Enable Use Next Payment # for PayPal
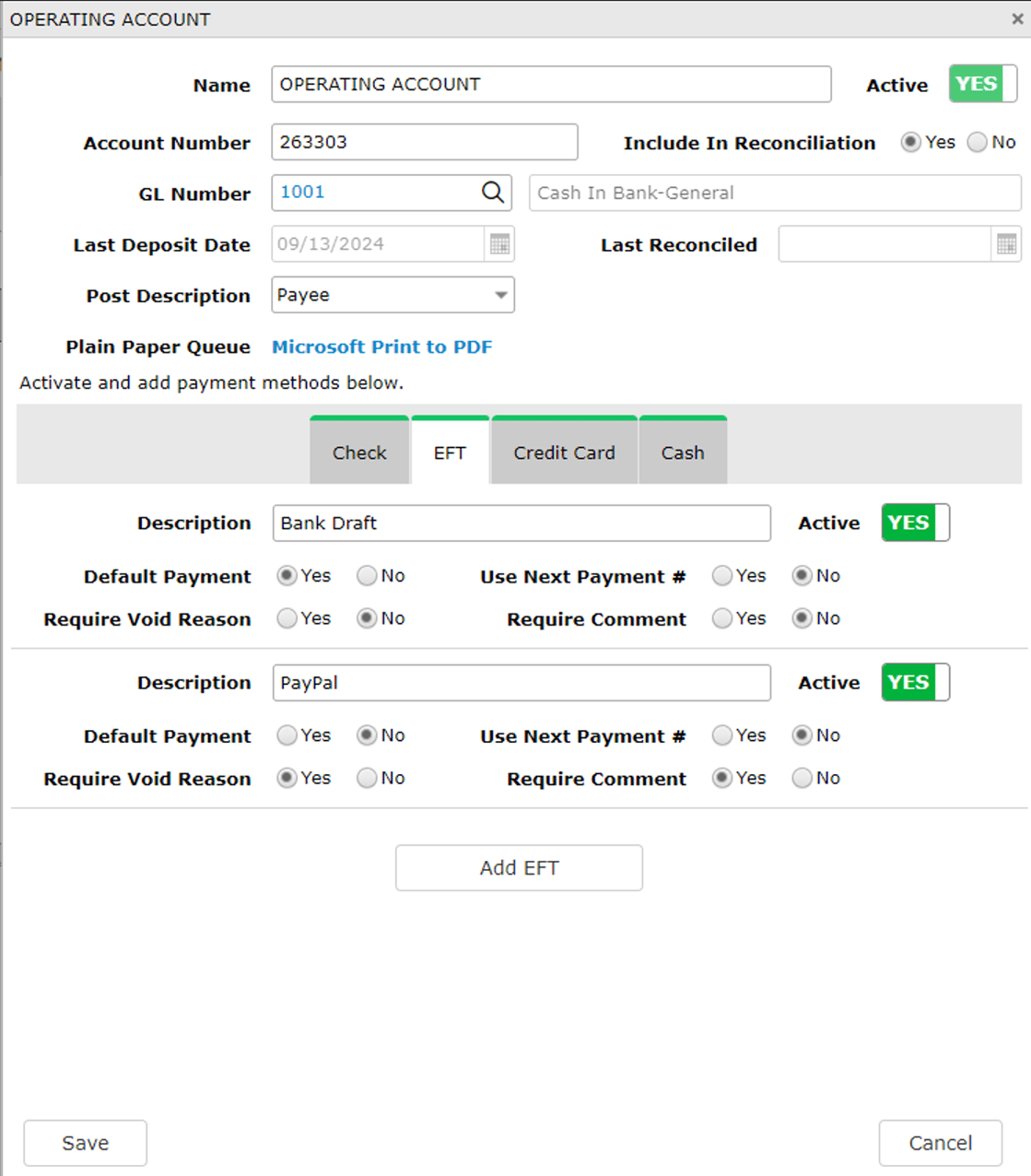 [722, 735]
